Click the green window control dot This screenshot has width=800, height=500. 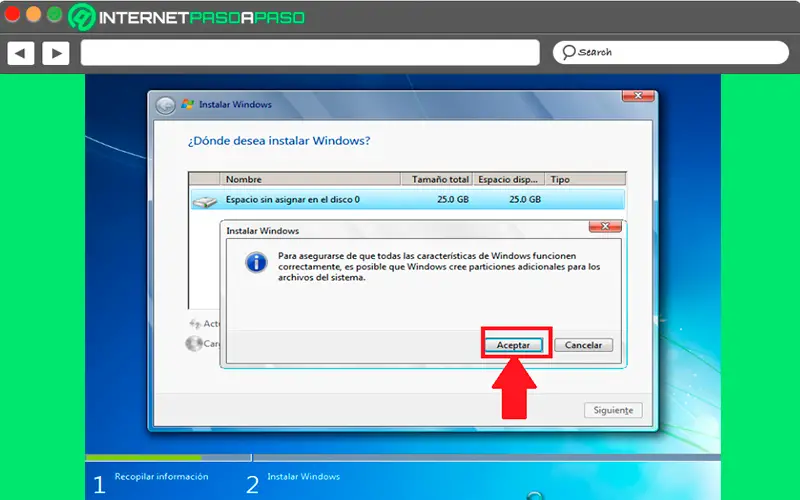click(55, 14)
